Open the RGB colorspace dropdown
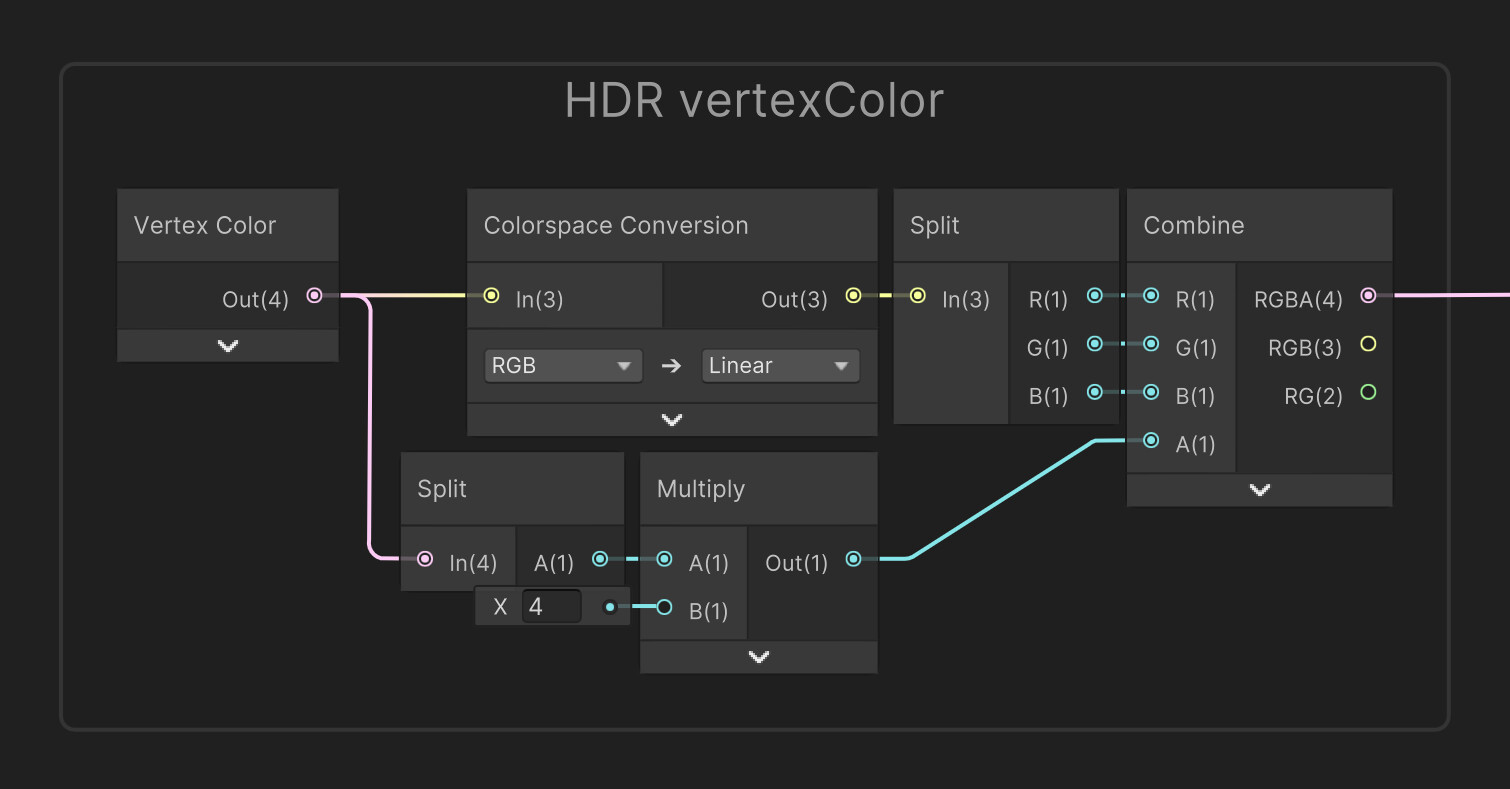Viewport: 1510px width, 789px height. [562, 365]
